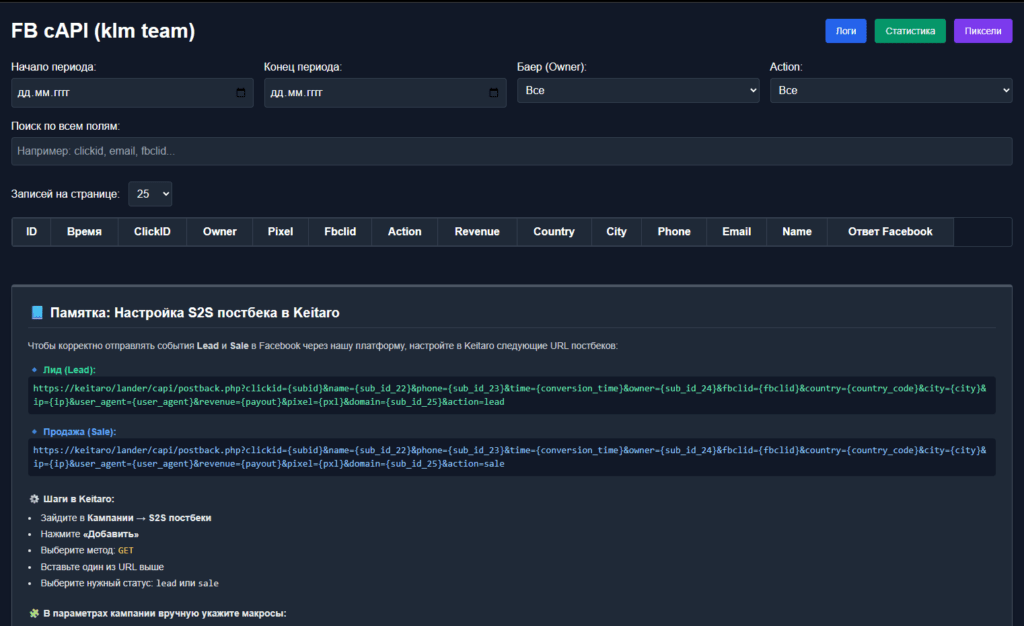The image size is (1024, 626).
Task: Open the Логи page button
Action: (846, 31)
